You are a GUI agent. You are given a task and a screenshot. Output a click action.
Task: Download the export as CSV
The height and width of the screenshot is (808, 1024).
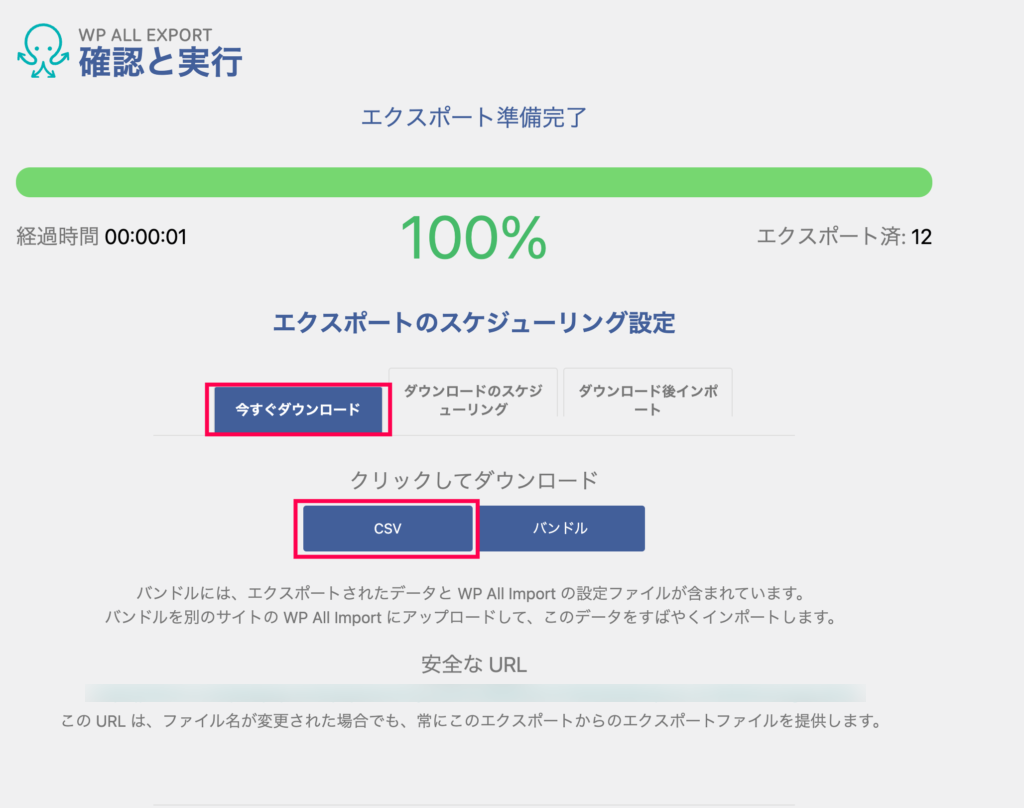[387, 528]
